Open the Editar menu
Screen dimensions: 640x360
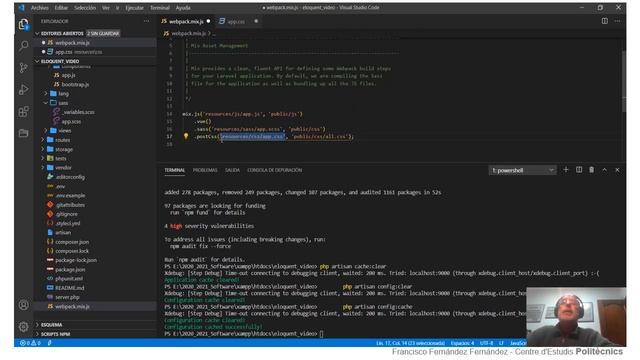click(61, 8)
